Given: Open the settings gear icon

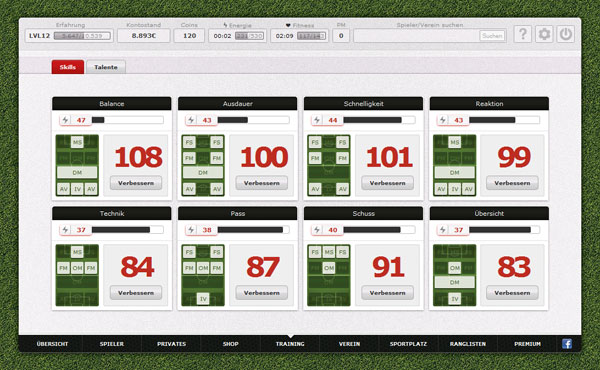Looking at the screenshot, I should pyautogui.click(x=544, y=34).
